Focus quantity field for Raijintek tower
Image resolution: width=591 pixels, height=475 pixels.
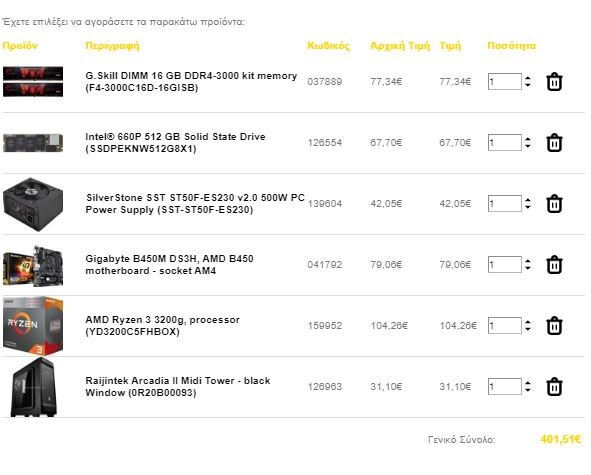coord(505,387)
